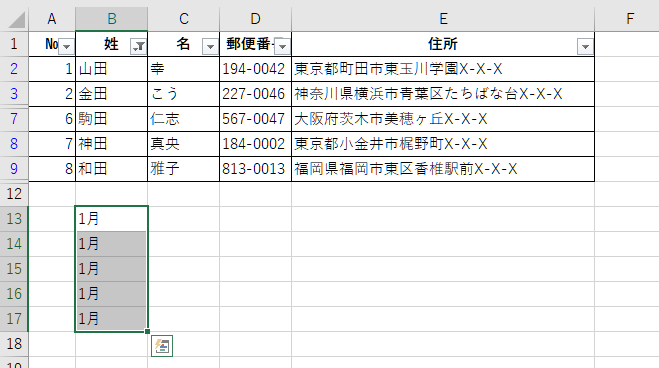Open the 住所 column filter dropdown
This screenshot has height=368, width=659.
point(585,46)
